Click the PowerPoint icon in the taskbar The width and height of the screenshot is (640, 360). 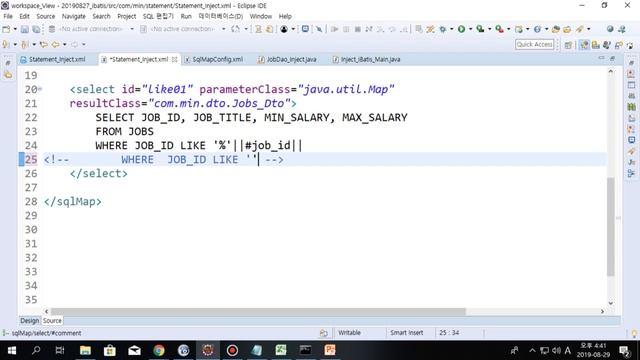330,350
